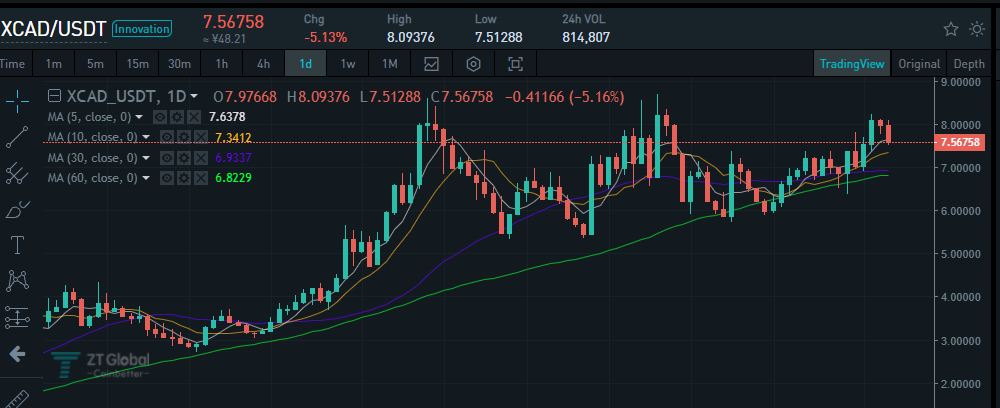Open settings for MA 10 indicator
The image size is (1000, 408).
coord(185,137)
